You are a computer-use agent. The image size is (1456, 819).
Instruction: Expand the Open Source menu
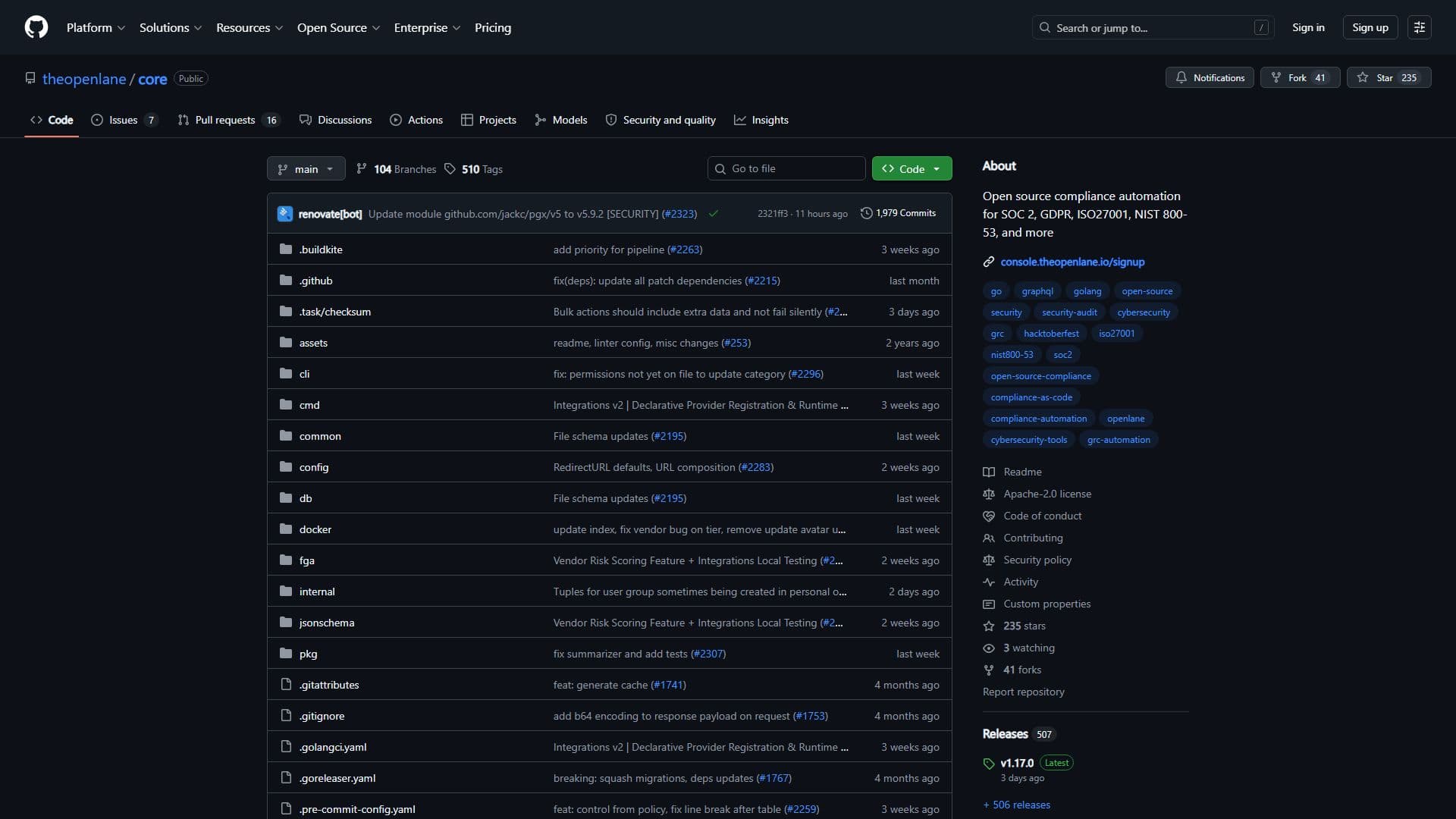(x=338, y=27)
